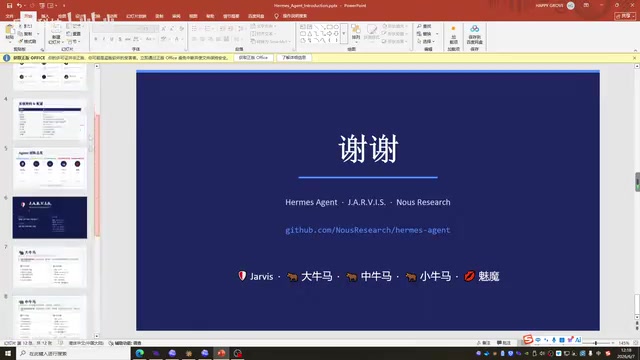Open the Shape Effects dropdown
Viewport: 640px width, 360px height.
[395, 42]
